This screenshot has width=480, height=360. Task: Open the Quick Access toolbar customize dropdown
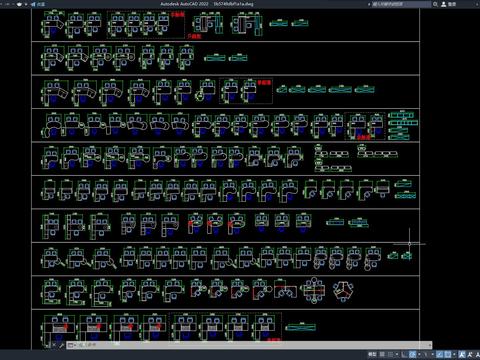pos(26,4)
